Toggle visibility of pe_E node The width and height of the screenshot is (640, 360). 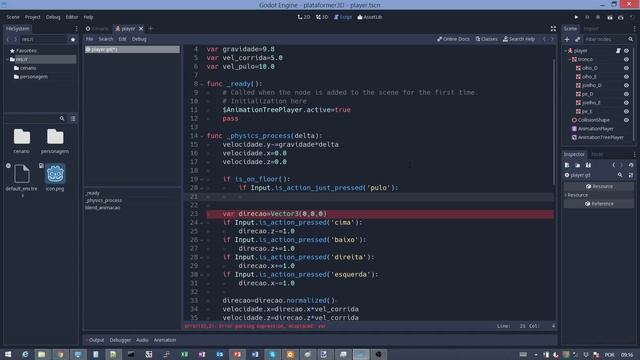(x=627, y=111)
